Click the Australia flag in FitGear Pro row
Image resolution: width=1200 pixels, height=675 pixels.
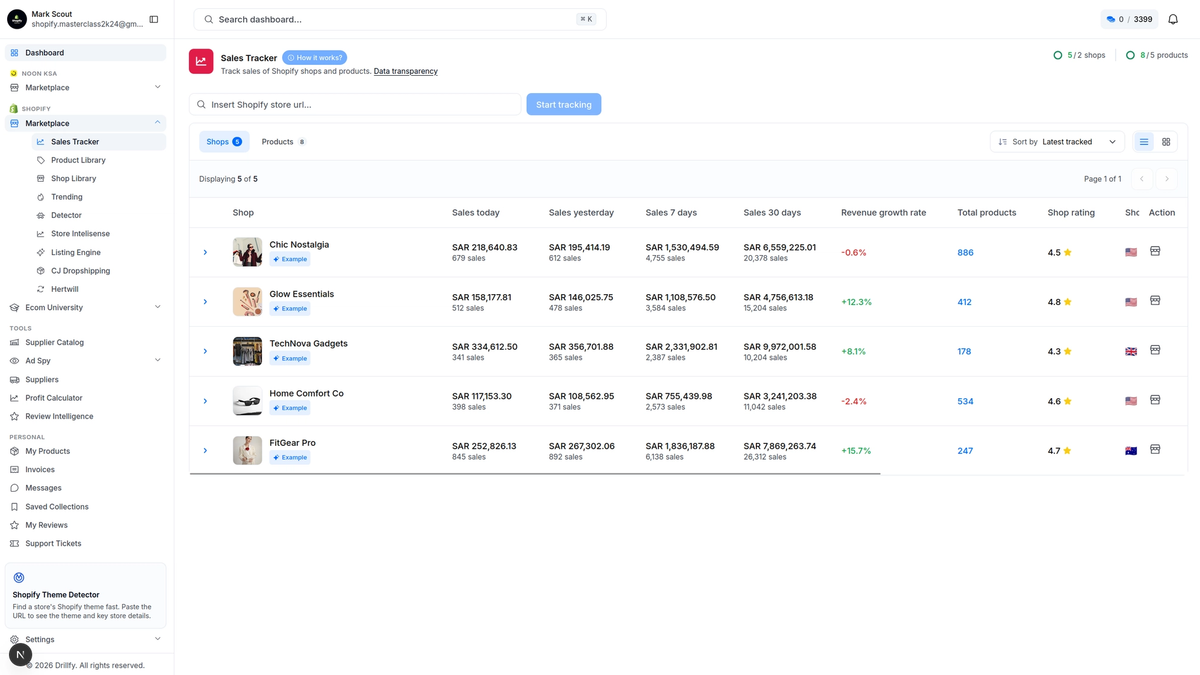tap(1131, 451)
